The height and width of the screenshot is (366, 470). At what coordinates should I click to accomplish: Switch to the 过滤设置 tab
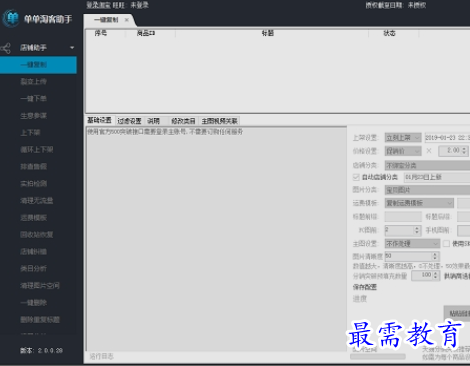click(x=129, y=121)
